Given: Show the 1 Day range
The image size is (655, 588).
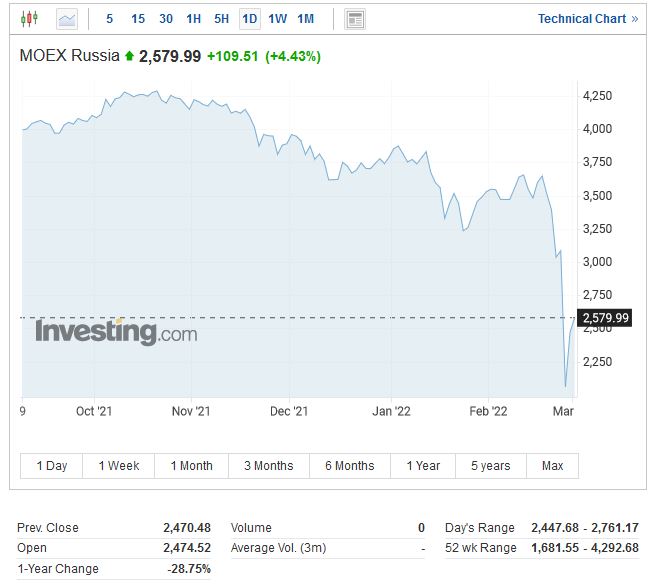Looking at the screenshot, I should tap(52, 466).
